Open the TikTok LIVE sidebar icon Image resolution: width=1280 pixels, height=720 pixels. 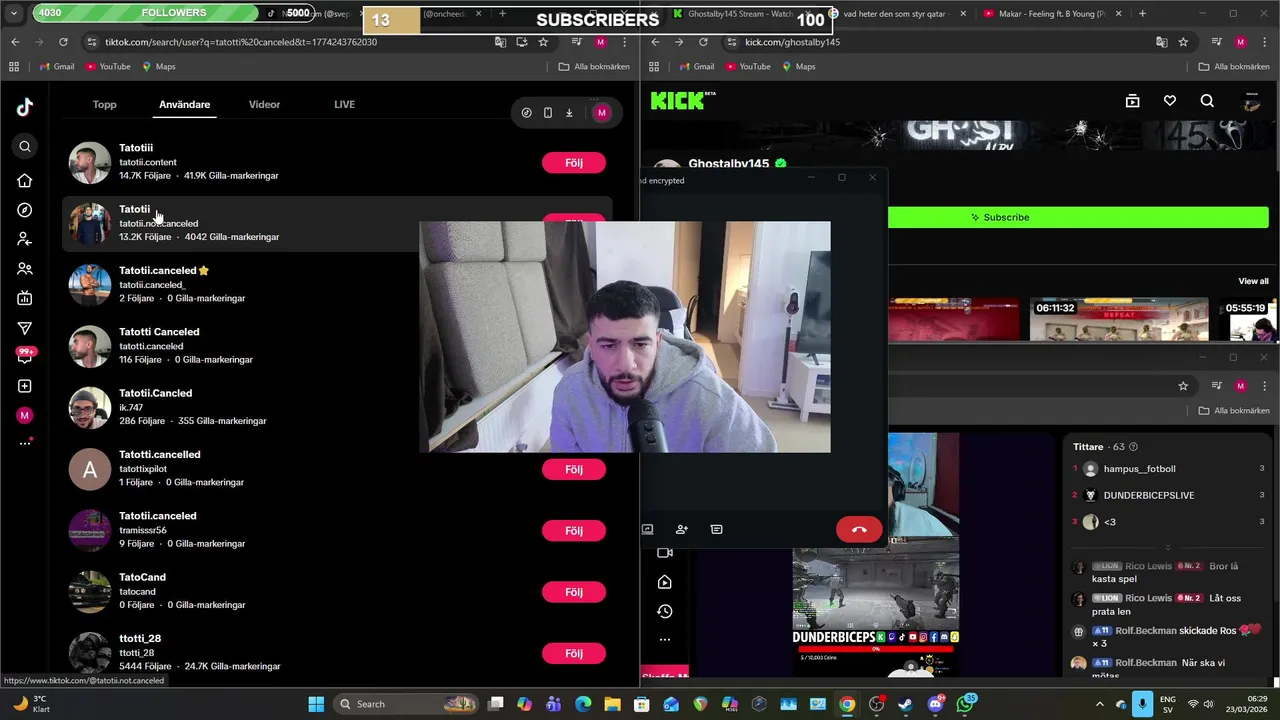pos(25,298)
